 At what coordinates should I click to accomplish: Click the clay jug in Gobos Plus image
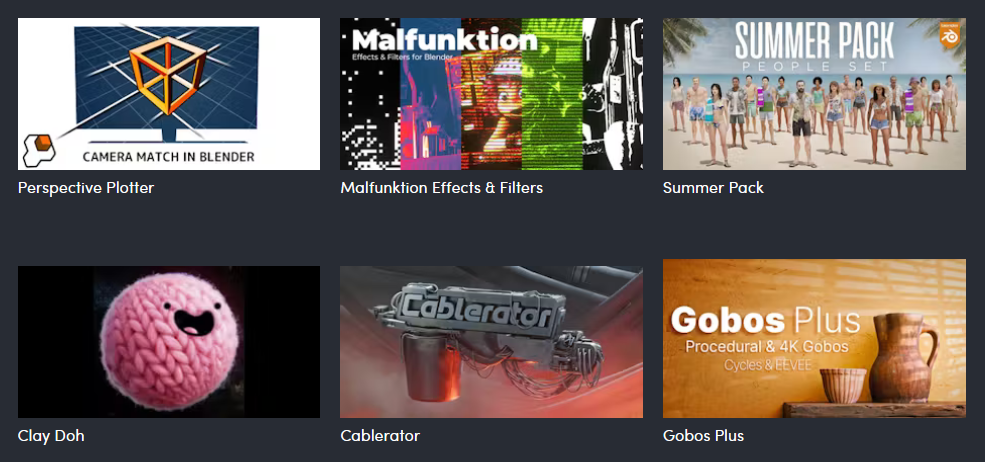pos(903,357)
